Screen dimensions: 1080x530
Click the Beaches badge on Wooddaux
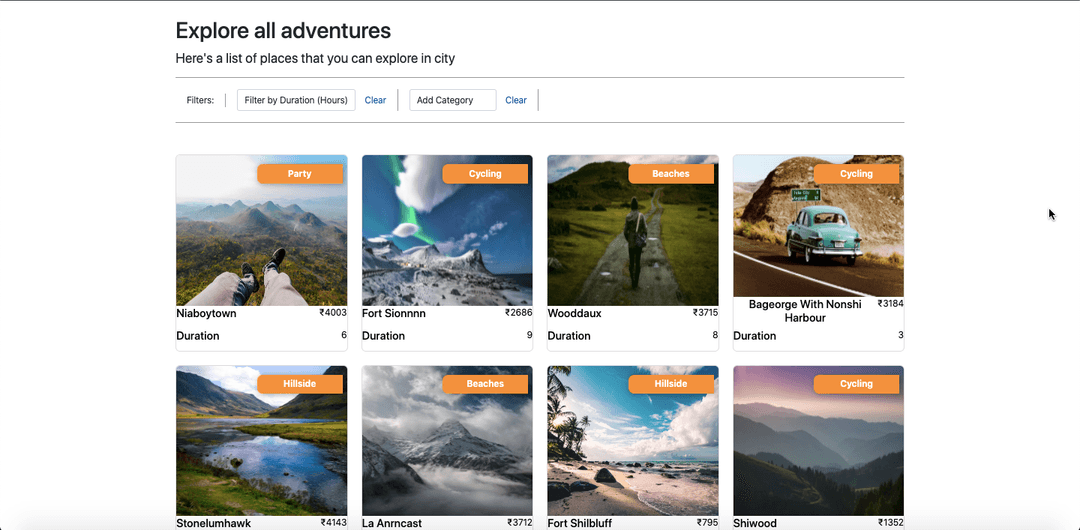tap(671, 174)
